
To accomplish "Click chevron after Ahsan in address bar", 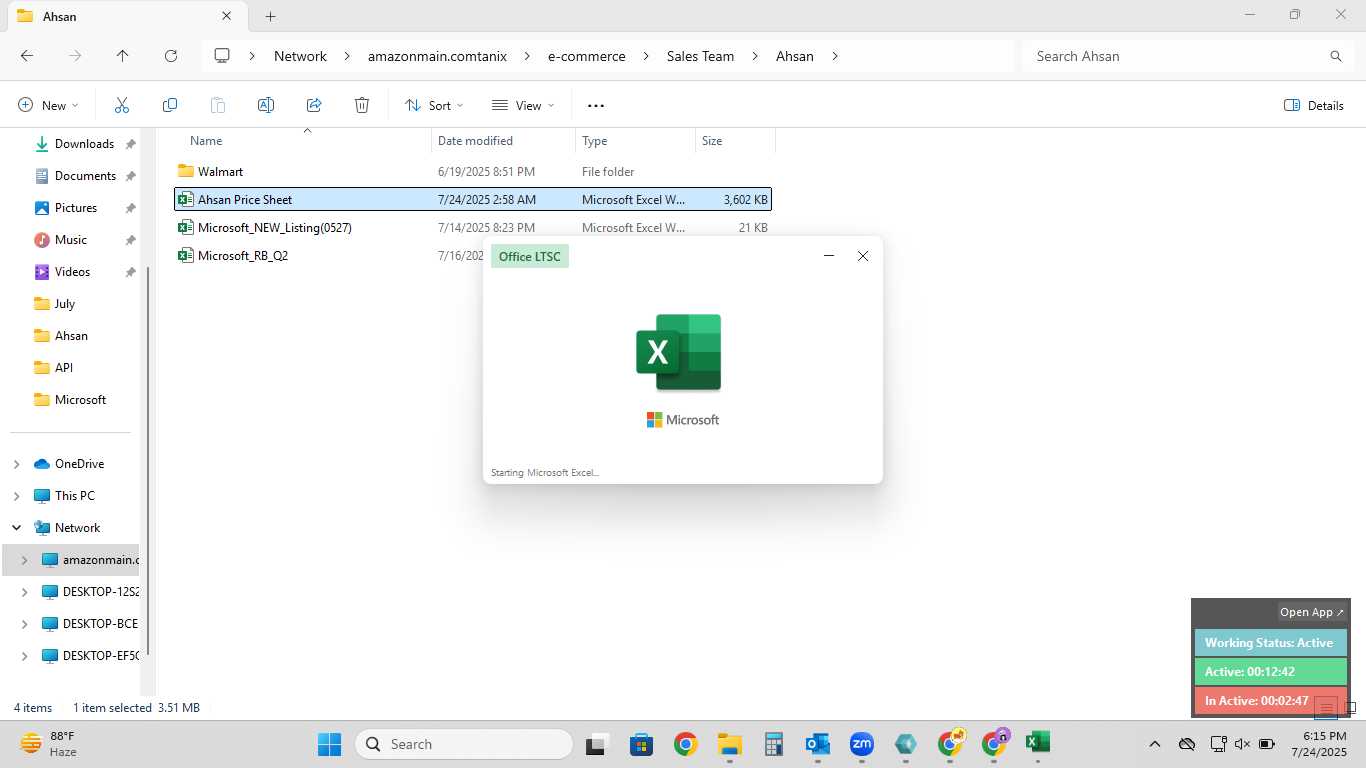I will coord(835,56).
